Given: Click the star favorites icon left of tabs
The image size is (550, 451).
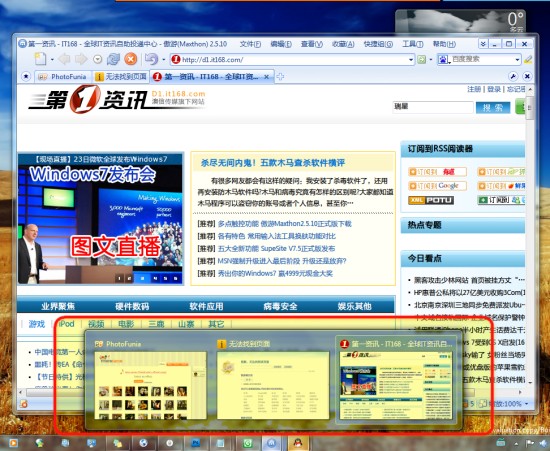Looking at the screenshot, I should tap(26, 76).
